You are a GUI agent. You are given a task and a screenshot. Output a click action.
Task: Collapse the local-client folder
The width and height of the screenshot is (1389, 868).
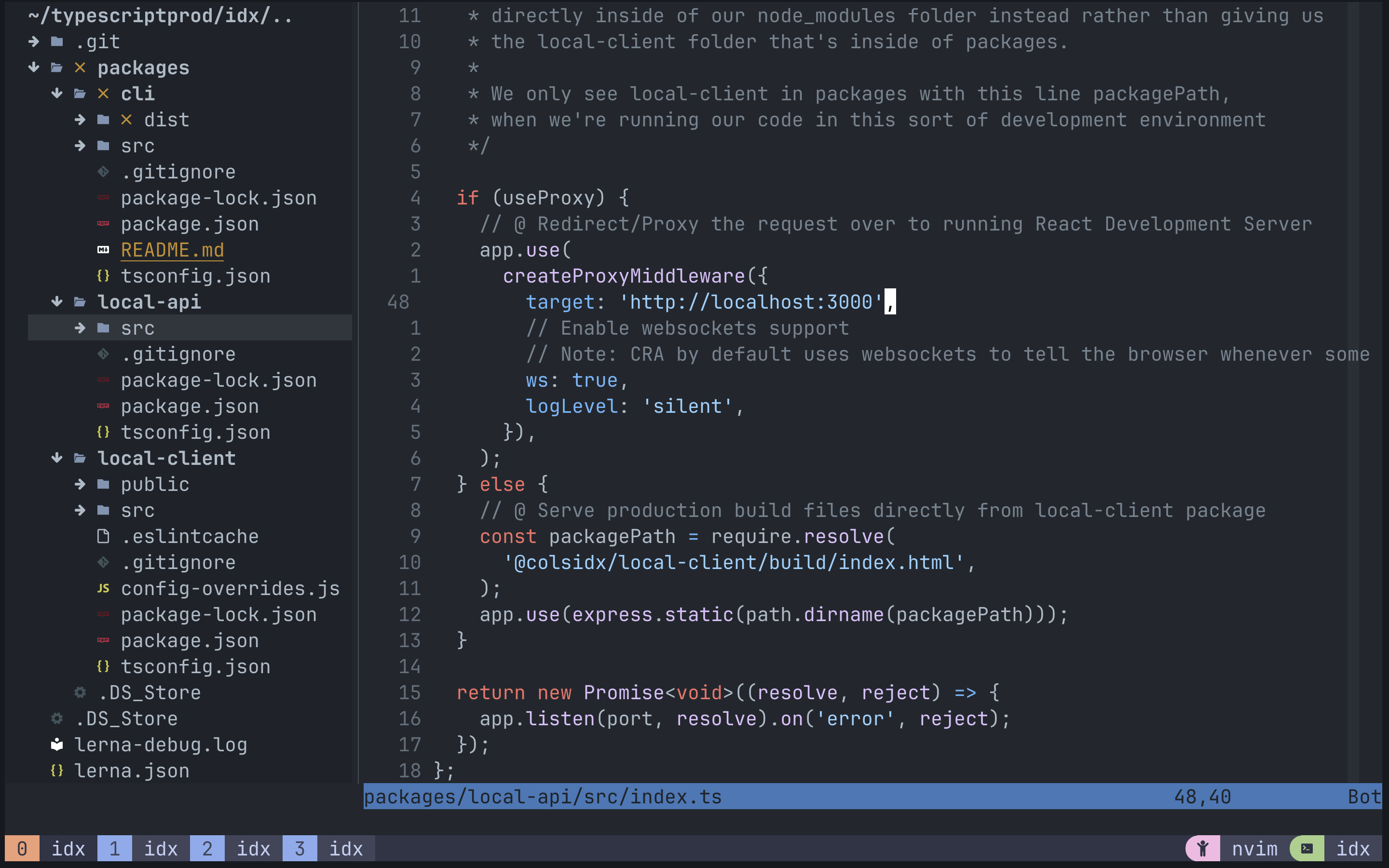tap(57, 458)
